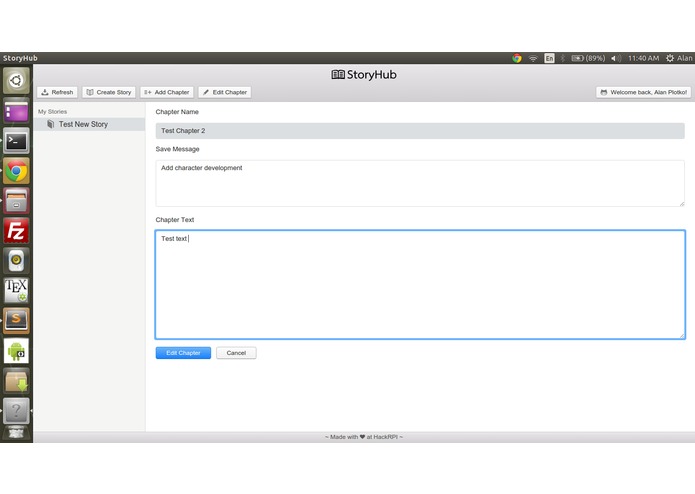This screenshot has height=494, width=695.
Task: Open Sublime Text from the dock
Action: (16, 320)
